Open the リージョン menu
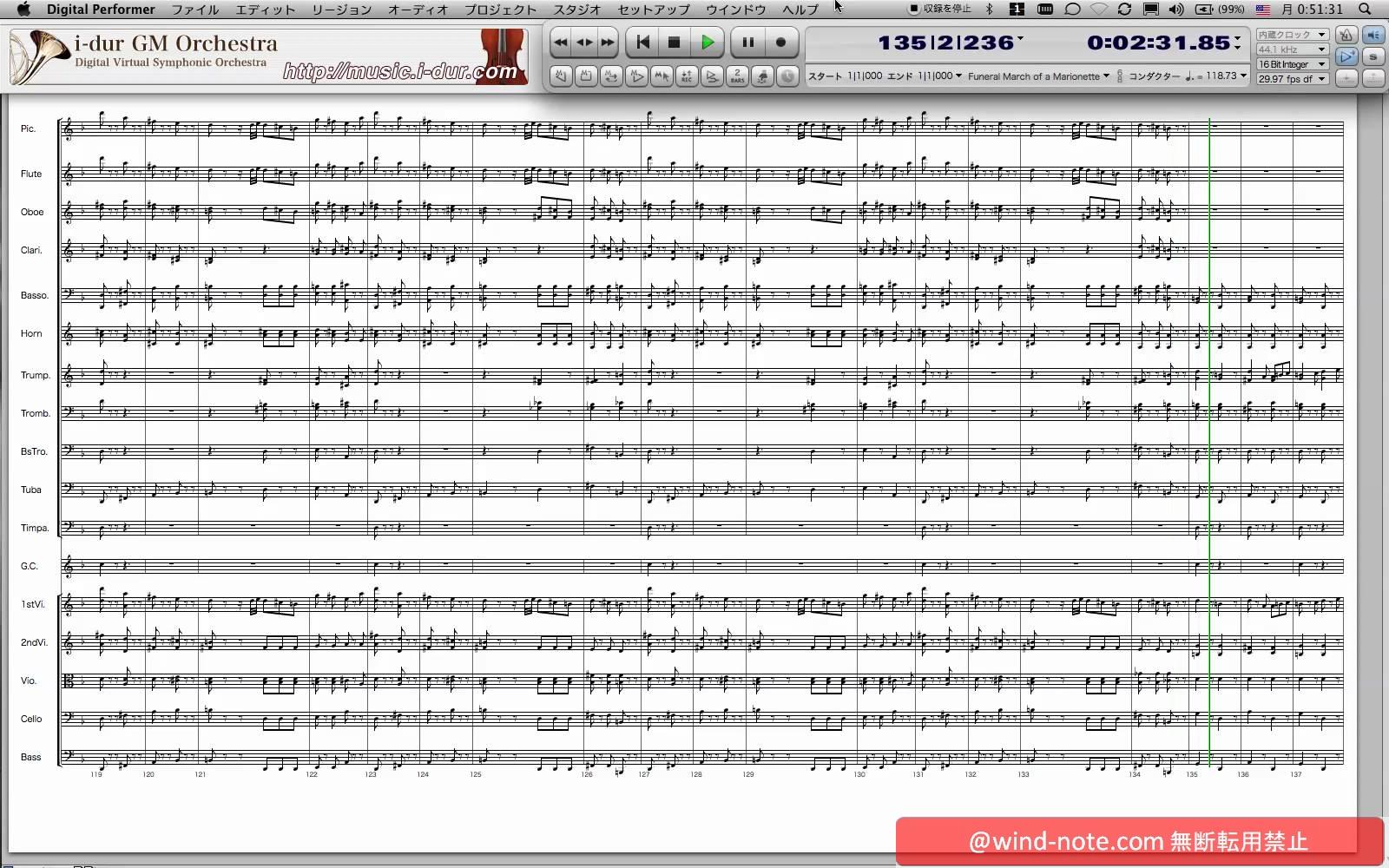The width and height of the screenshot is (1389, 868). tap(342, 10)
